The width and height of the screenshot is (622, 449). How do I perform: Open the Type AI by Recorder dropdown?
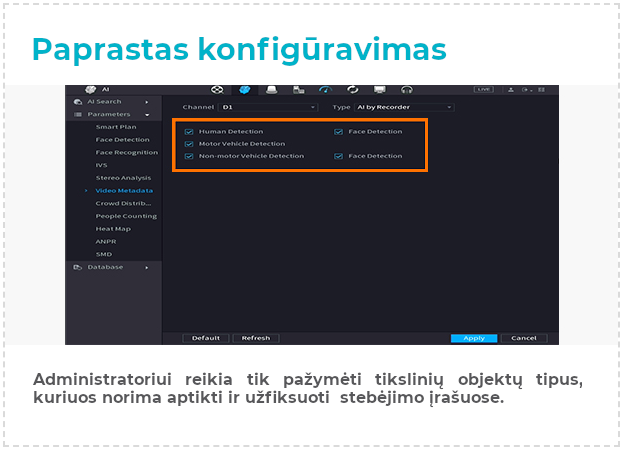point(404,107)
